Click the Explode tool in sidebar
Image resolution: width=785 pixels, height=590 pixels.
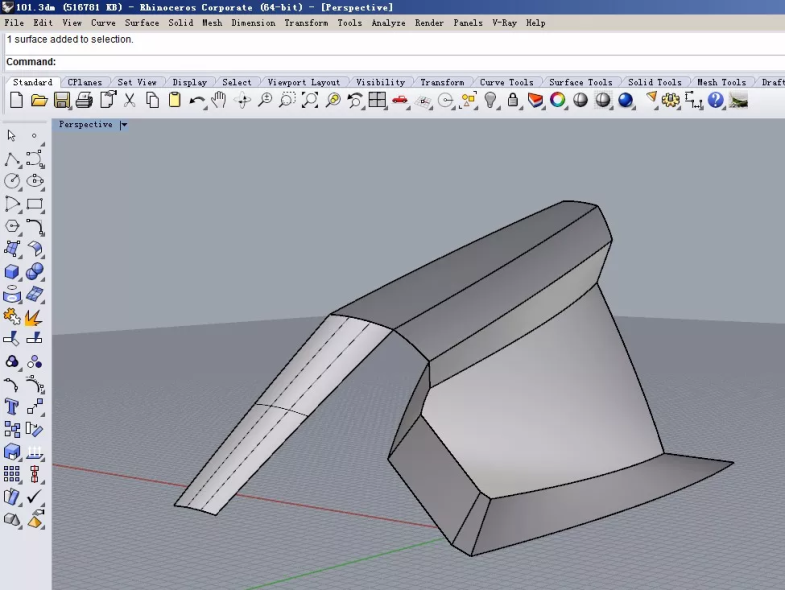point(34,318)
